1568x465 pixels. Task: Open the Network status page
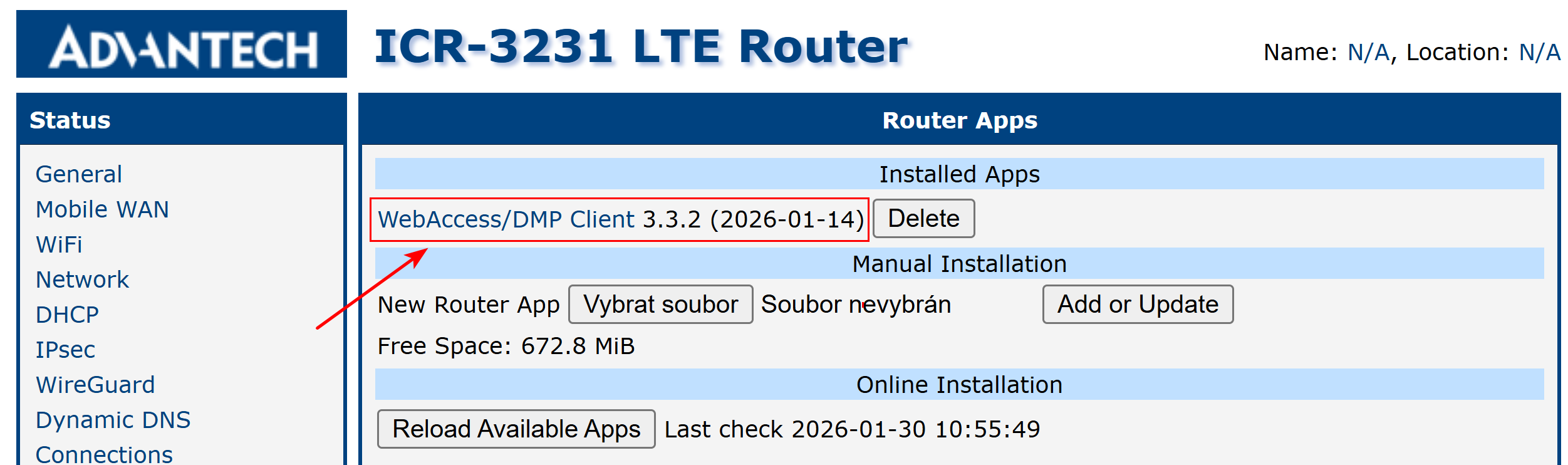pos(82,280)
